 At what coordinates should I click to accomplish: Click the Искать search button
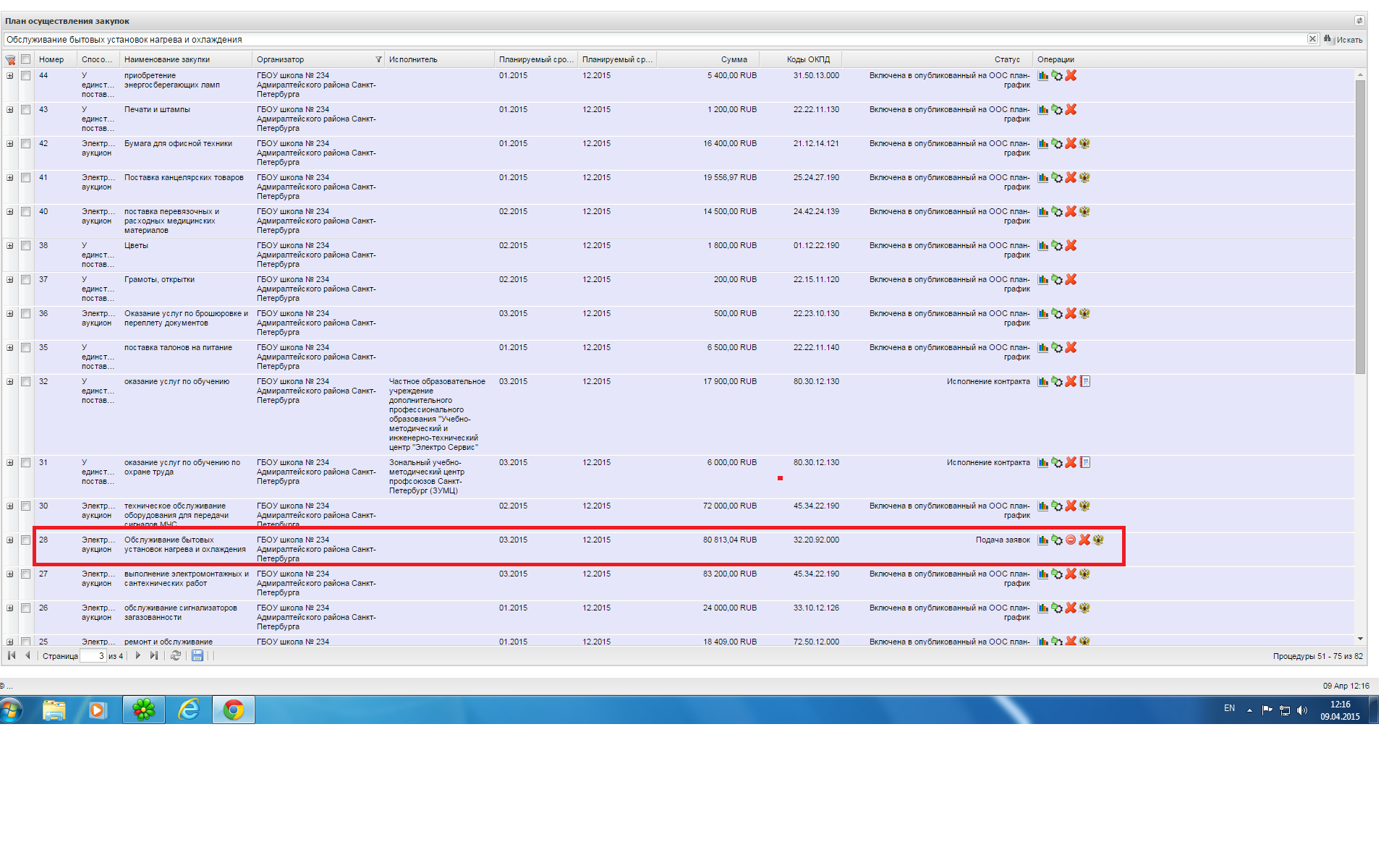[x=1343, y=40]
